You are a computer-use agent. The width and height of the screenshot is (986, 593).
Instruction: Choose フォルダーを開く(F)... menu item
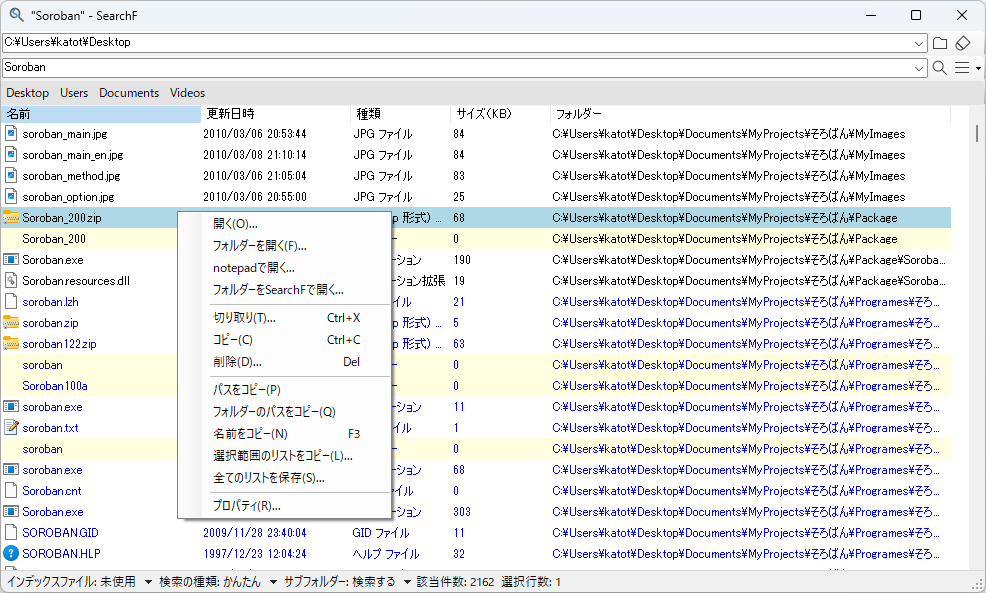[x=284, y=246]
